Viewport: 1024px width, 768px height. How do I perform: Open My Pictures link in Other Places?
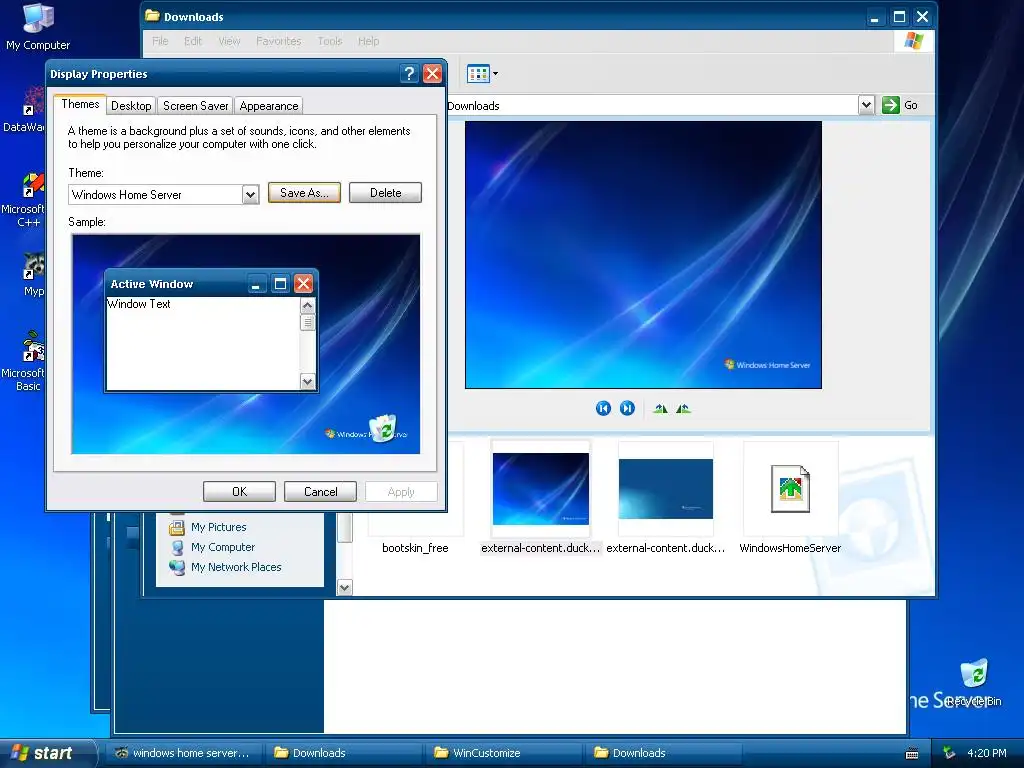pos(219,527)
